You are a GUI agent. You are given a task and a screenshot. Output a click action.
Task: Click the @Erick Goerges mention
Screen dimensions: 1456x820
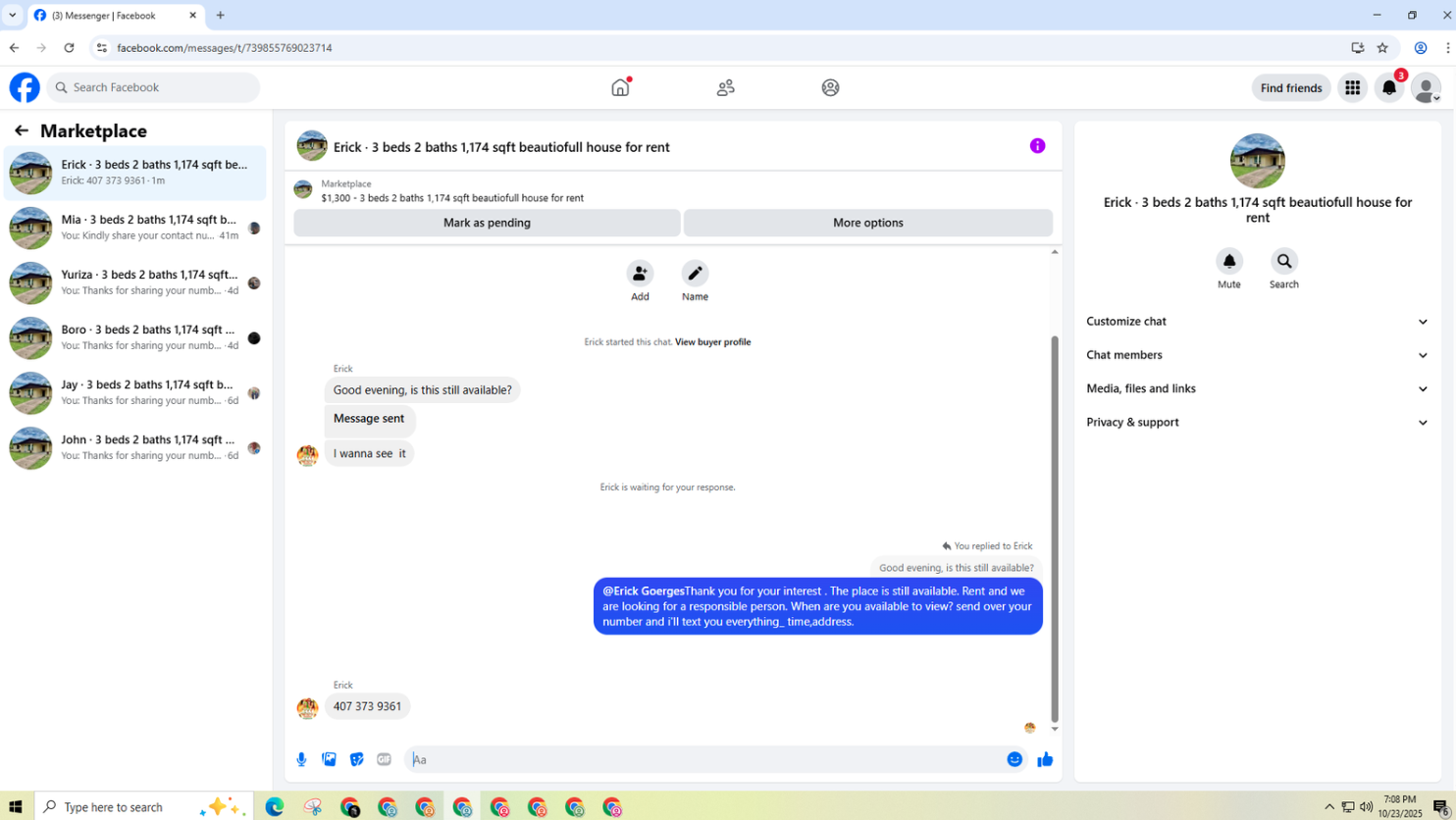click(644, 591)
